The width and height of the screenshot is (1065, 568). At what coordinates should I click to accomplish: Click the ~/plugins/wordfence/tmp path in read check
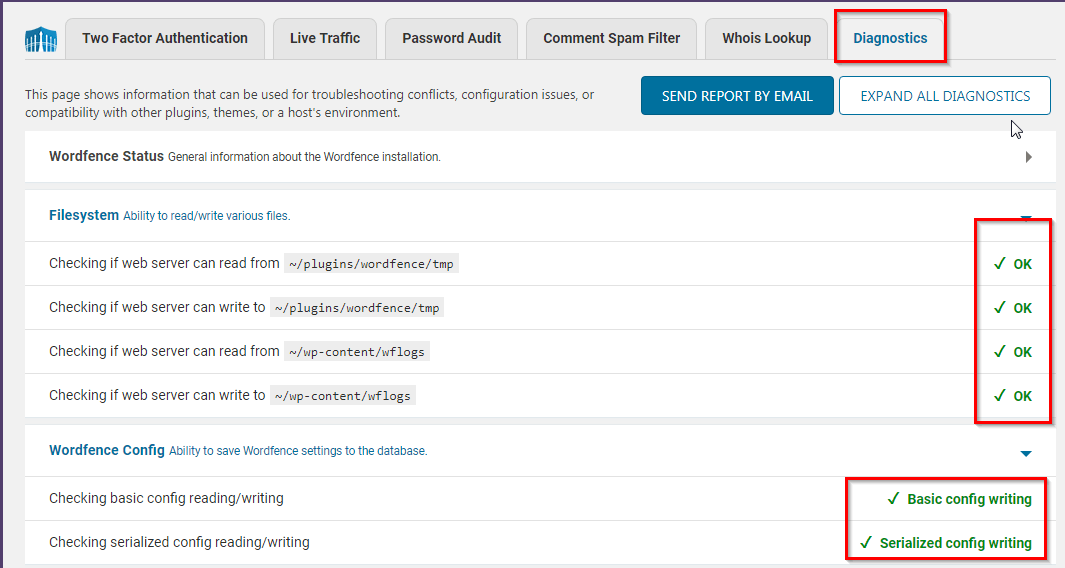click(372, 264)
